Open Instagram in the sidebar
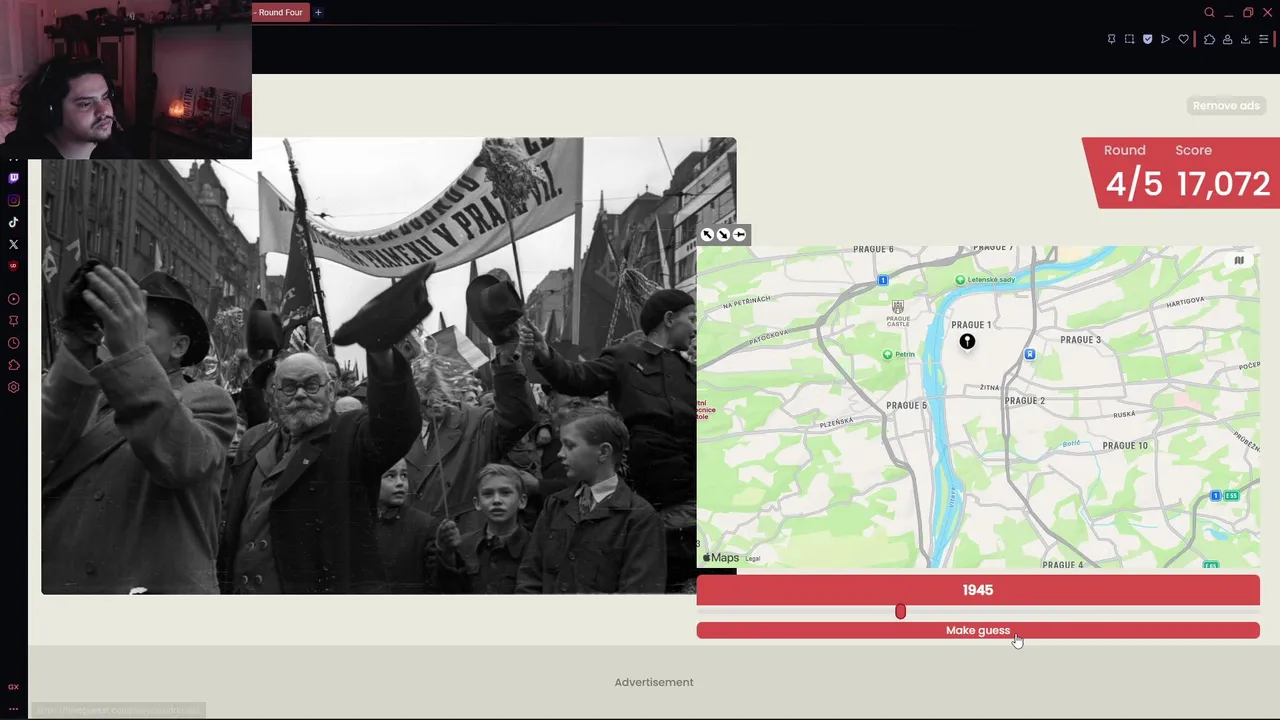The height and width of the screenshot is (720, 1280). 13,200
